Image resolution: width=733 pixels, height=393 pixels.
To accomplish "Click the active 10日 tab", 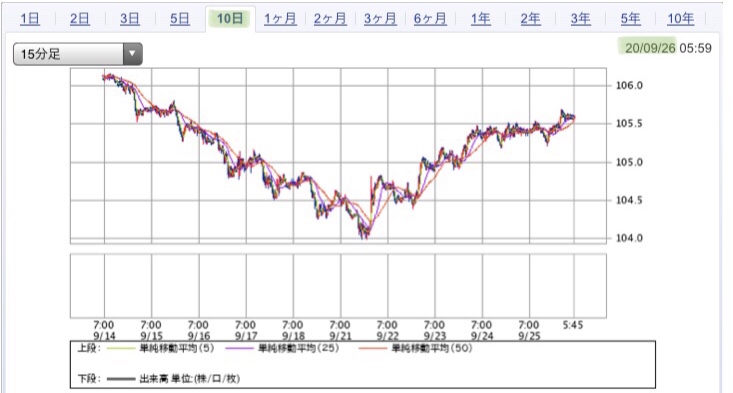I will tap(230, 19).
